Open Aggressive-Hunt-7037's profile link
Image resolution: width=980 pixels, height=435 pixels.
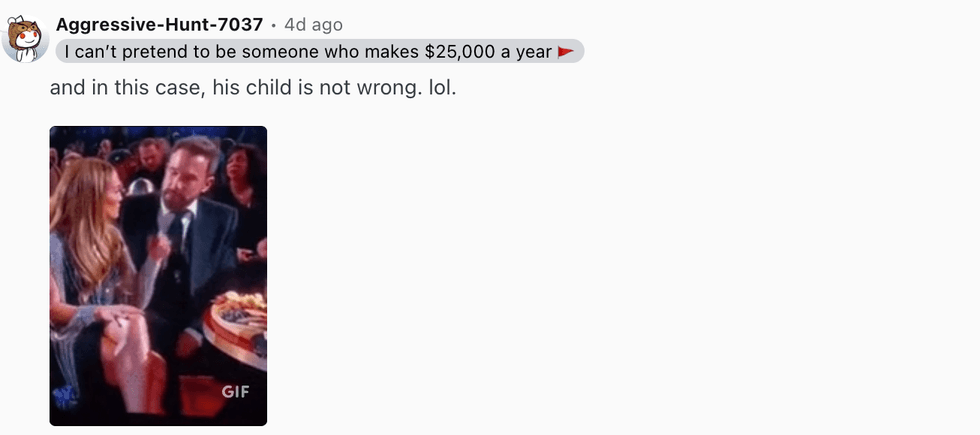click(159, 24)
